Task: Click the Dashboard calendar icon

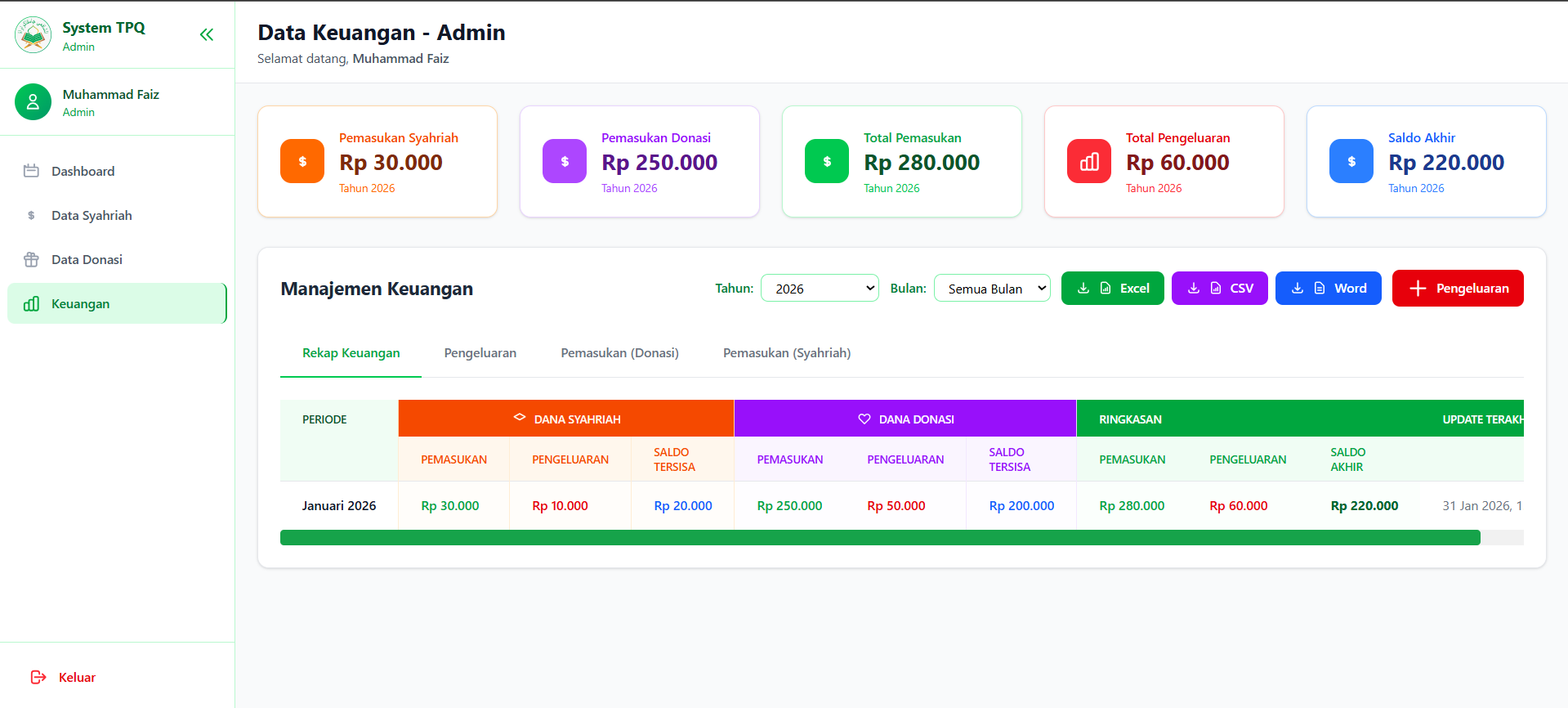Action: (31, 171)
